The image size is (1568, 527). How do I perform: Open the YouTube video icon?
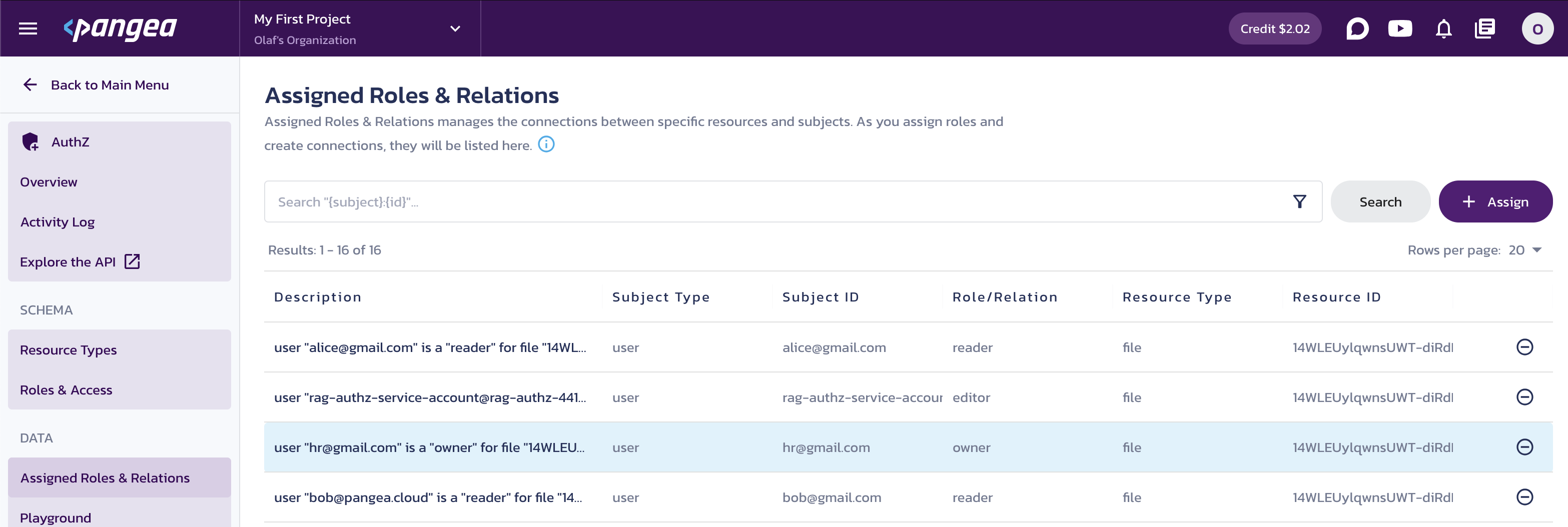(1400, 28)
